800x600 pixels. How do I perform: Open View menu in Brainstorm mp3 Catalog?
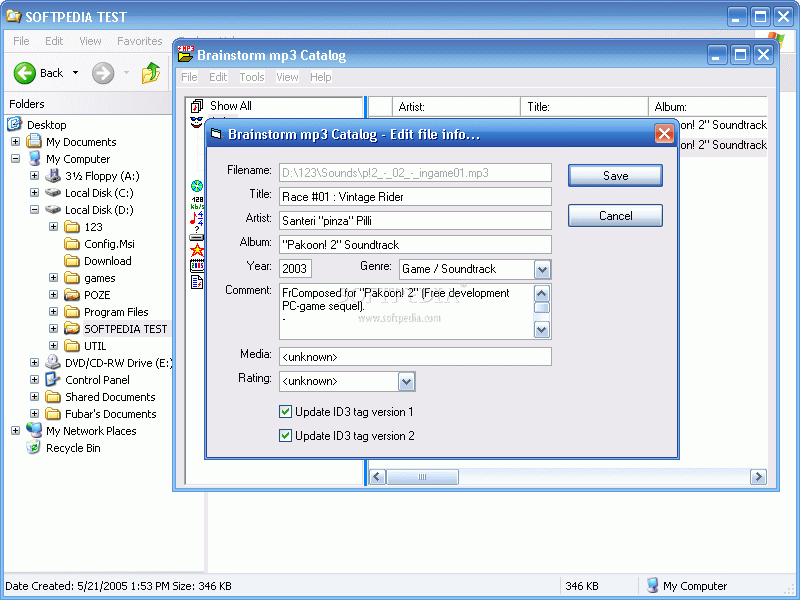(287, 77)
